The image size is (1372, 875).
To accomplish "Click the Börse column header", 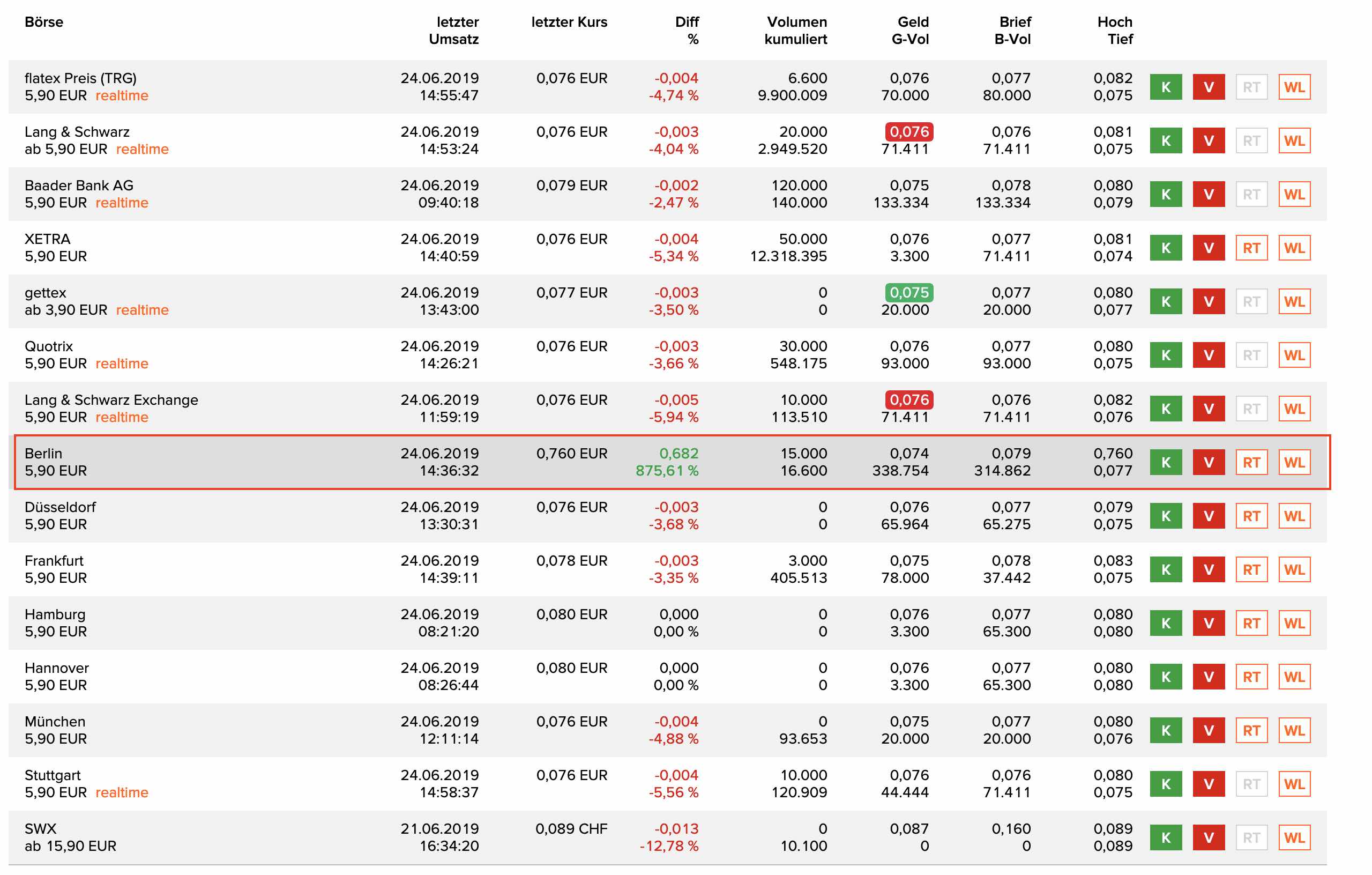I will 44,22.
